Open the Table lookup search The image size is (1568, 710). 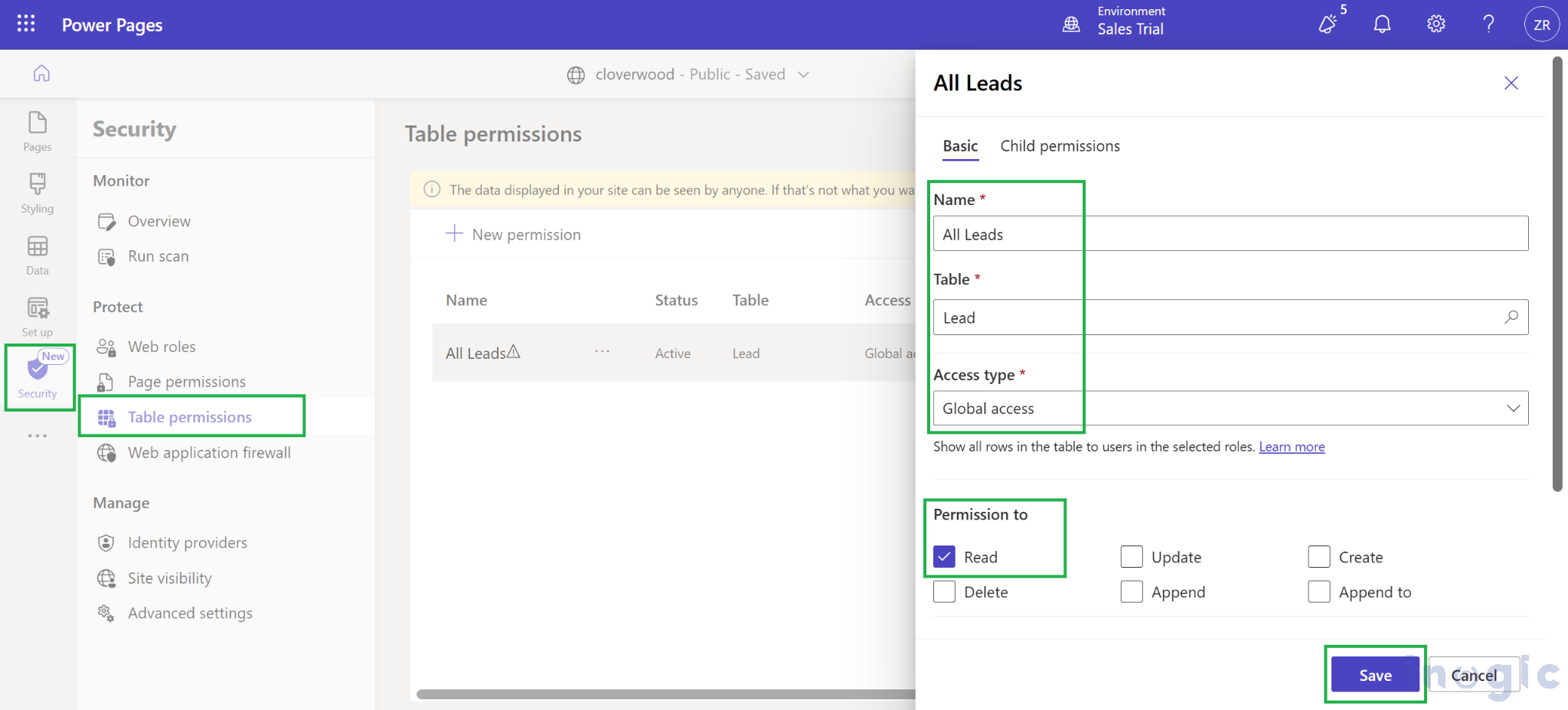pos(1512,317)
